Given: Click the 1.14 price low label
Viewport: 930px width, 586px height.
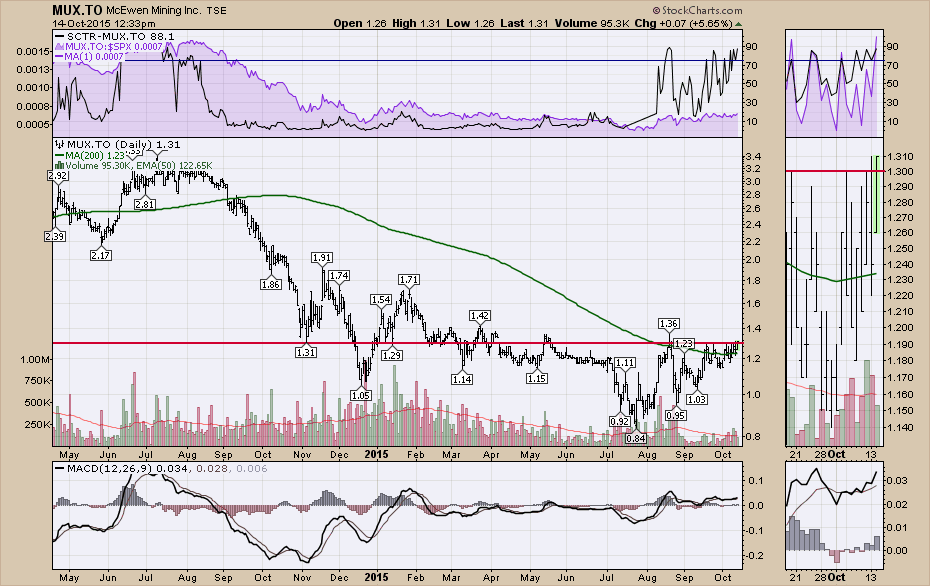Looking at the screenshot, I should tap(462, 378).
